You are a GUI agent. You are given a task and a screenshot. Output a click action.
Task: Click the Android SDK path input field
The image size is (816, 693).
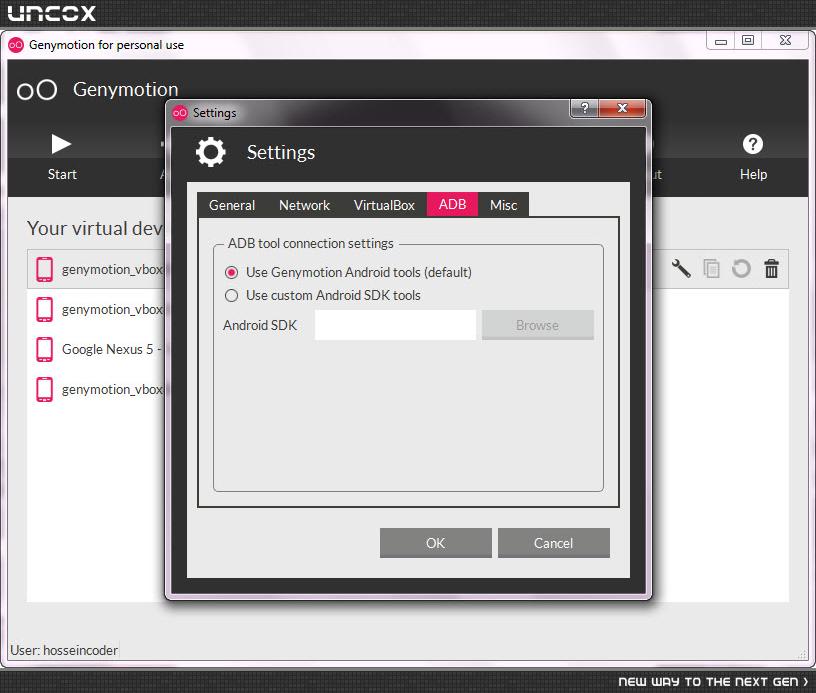tap(396, 325)
